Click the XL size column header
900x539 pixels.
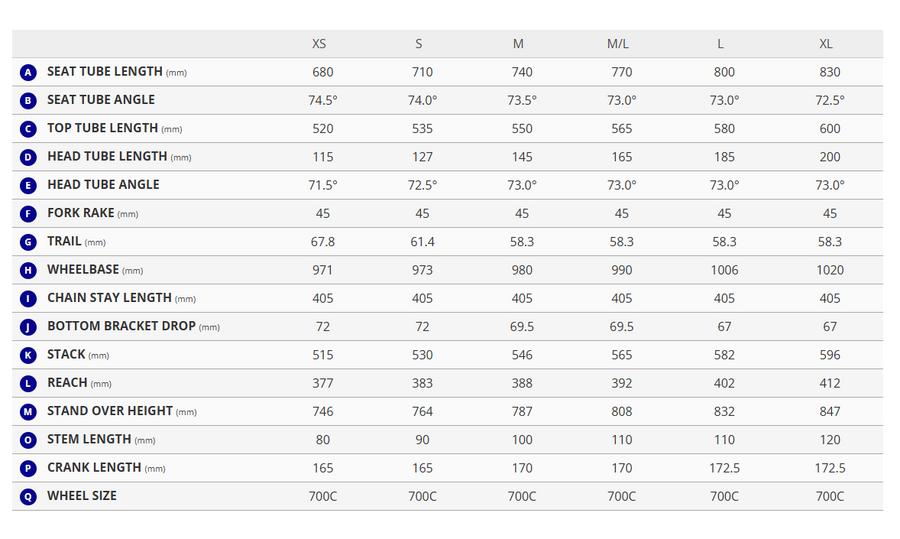pos(826,44)
